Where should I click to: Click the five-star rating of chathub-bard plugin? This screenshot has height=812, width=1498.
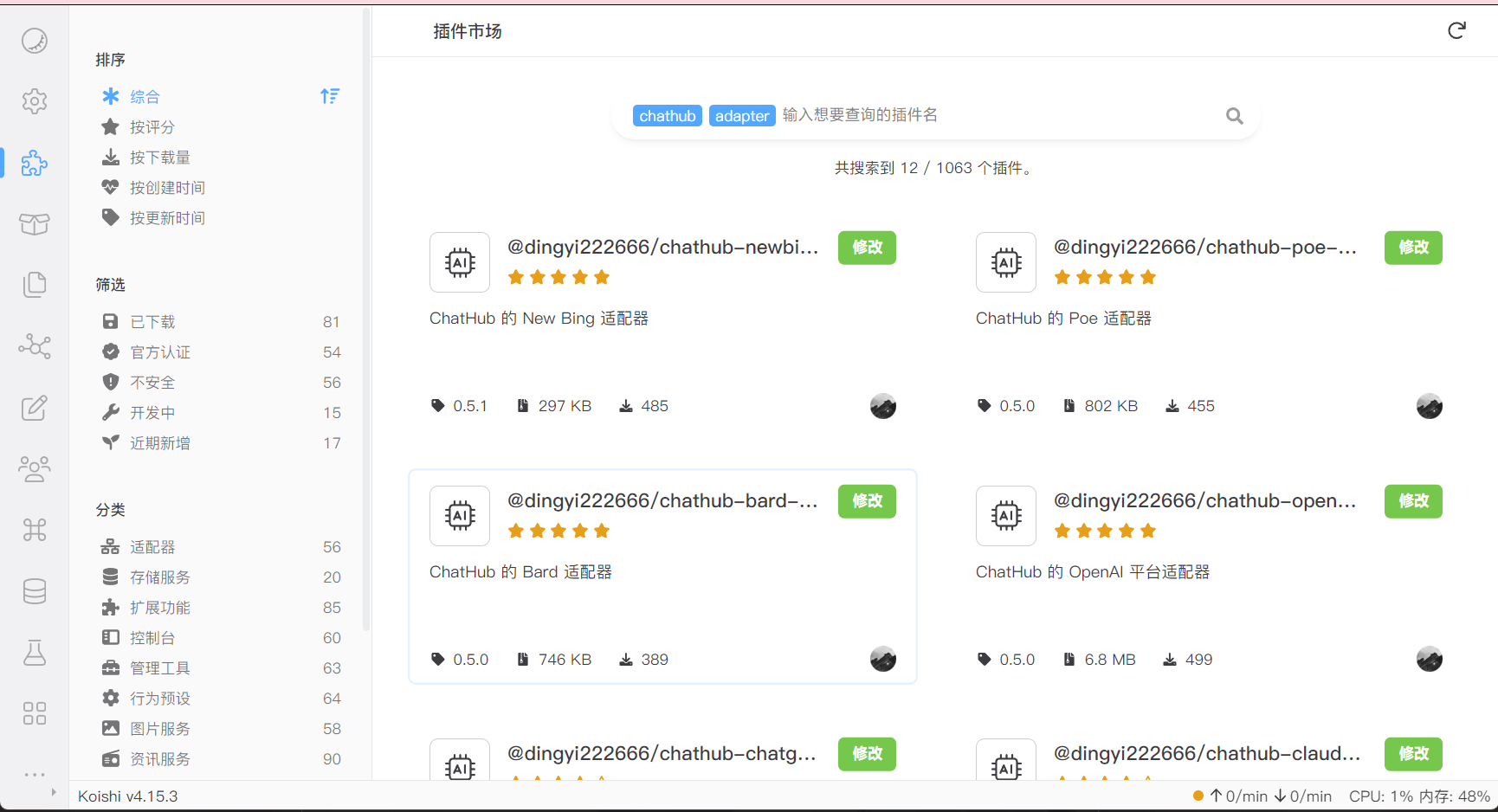pyautogui.click(x=559, y=531)
